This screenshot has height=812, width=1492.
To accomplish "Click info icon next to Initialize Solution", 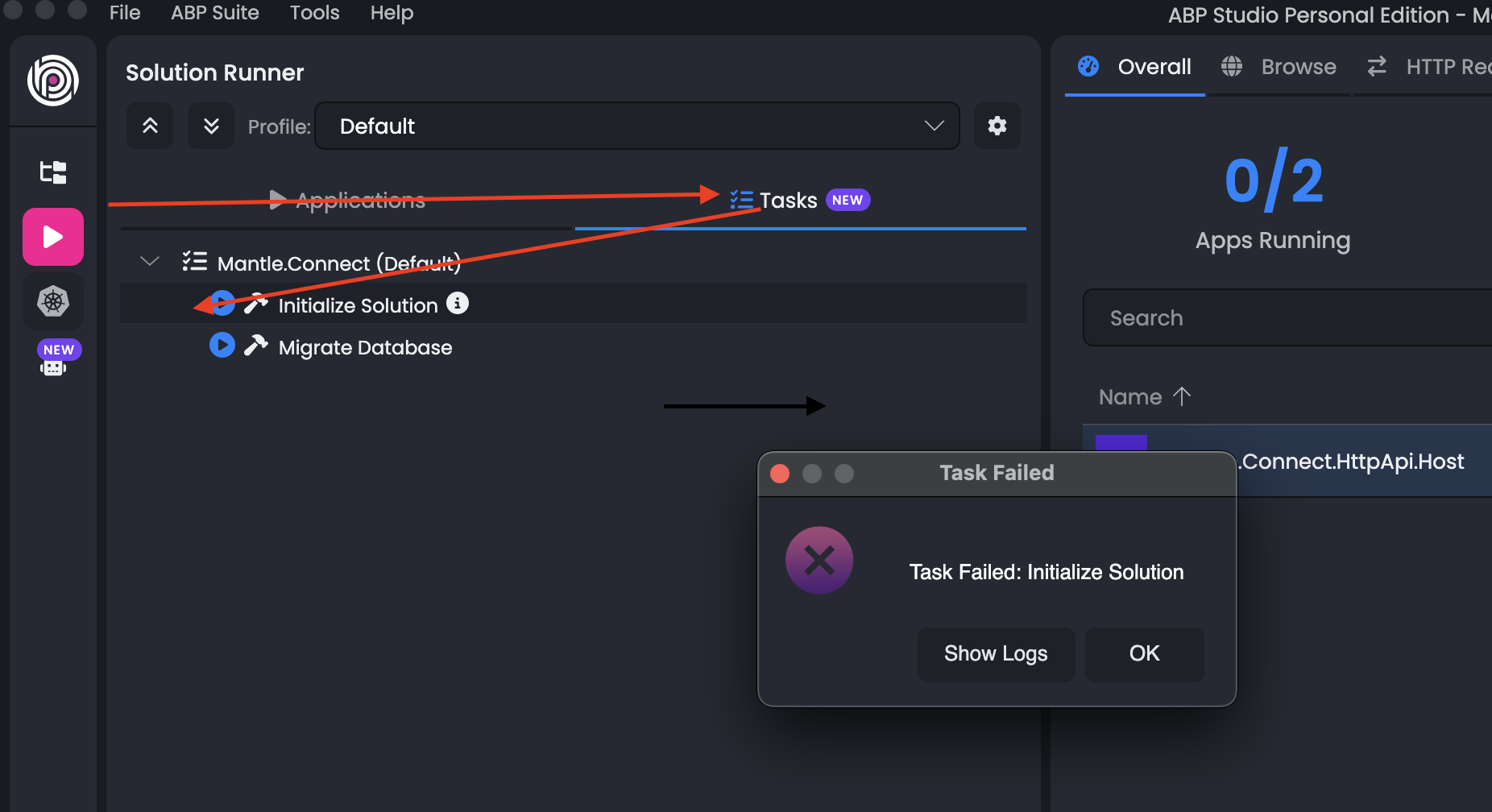I will click(458, 304).
